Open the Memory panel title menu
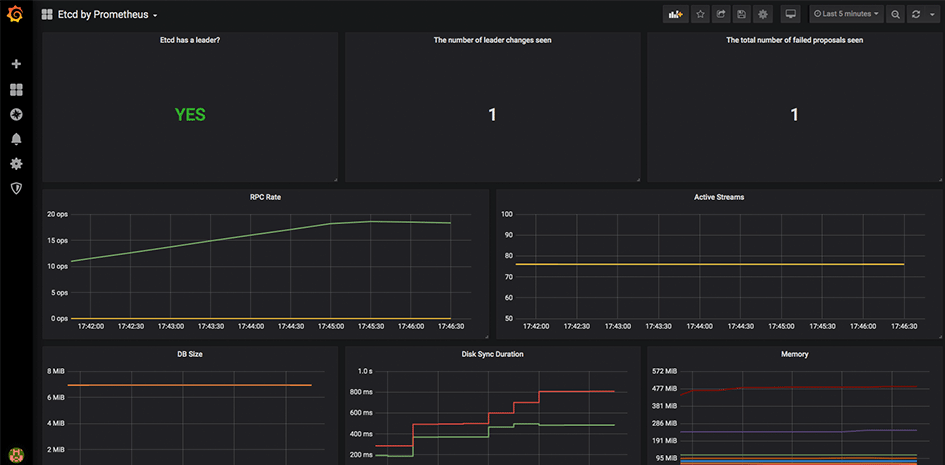Viewport: 945px width, 465px height. (794, 354)
